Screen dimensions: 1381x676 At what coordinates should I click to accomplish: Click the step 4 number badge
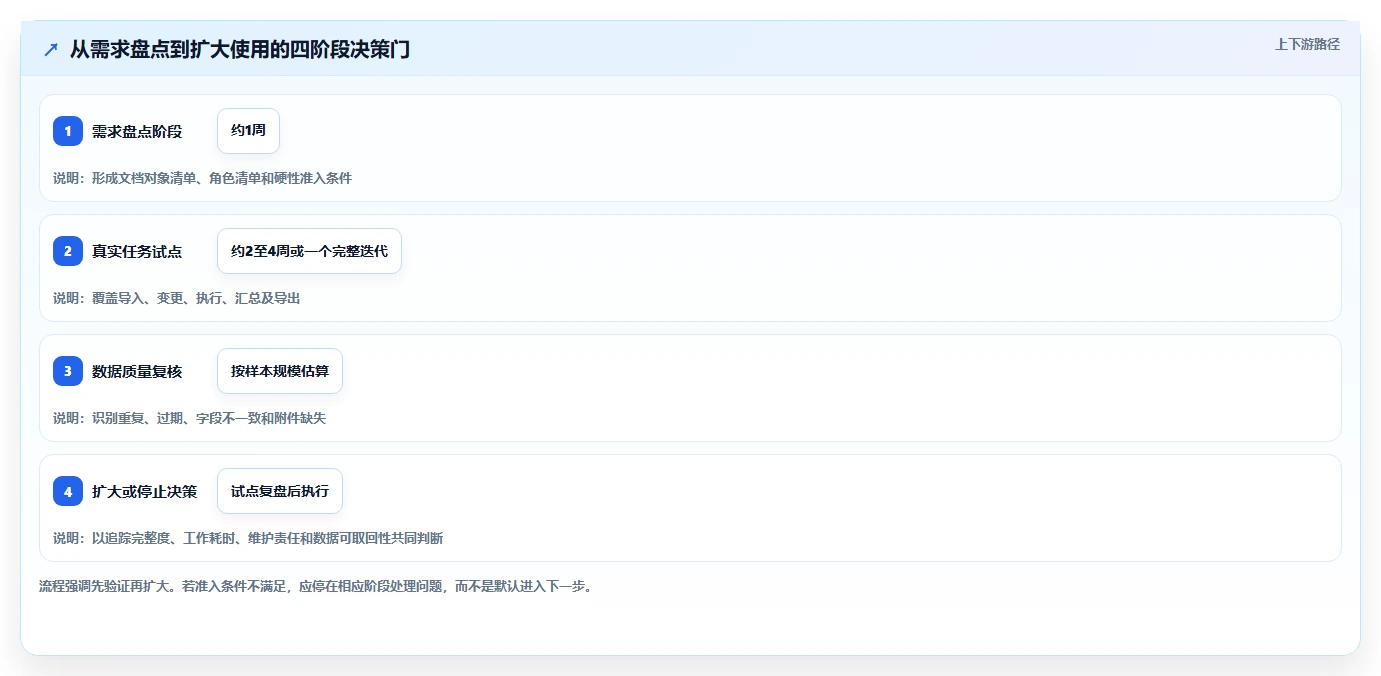[x=68, y=491]
